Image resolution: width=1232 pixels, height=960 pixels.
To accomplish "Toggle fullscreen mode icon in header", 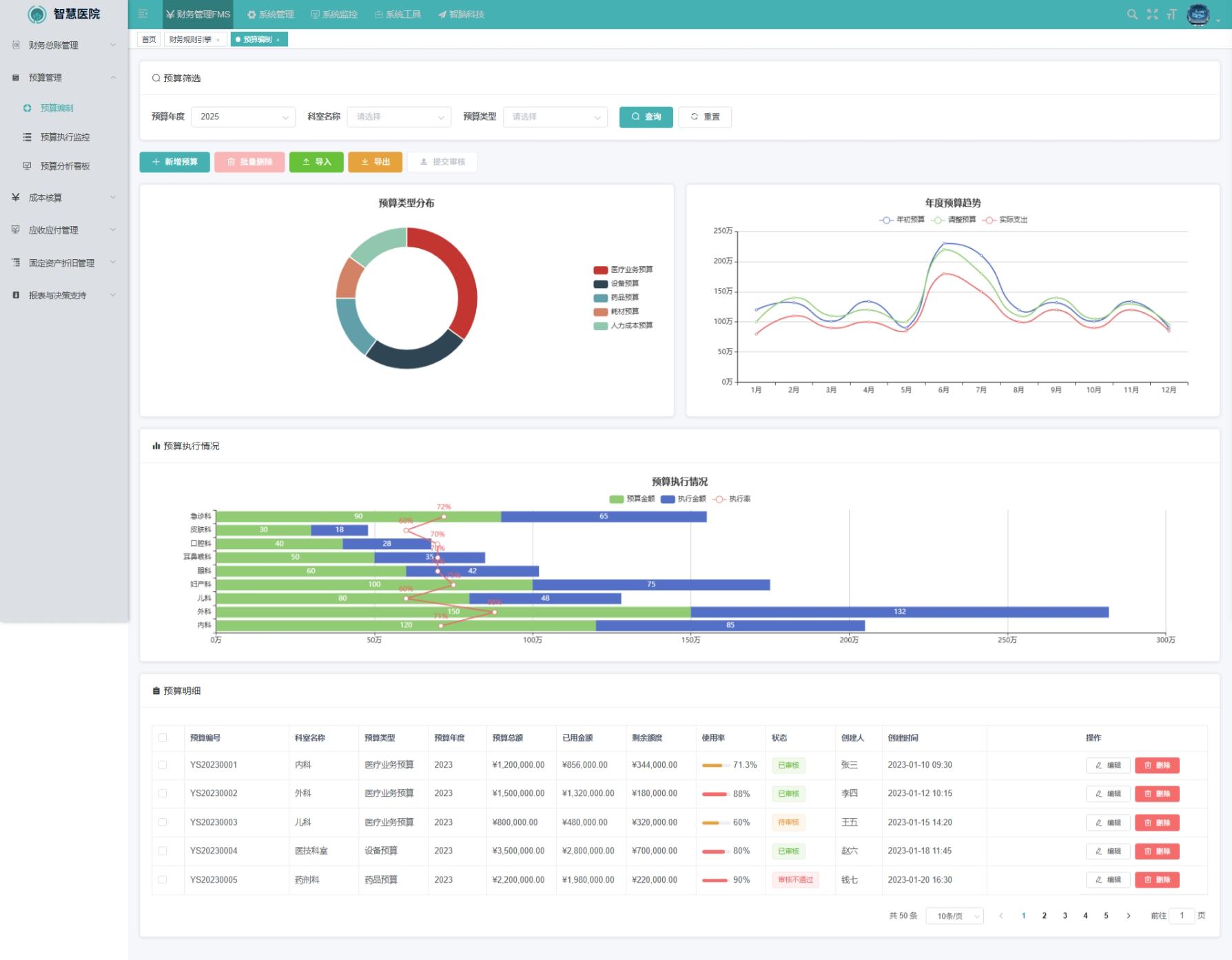I will tap(1152, 14).
